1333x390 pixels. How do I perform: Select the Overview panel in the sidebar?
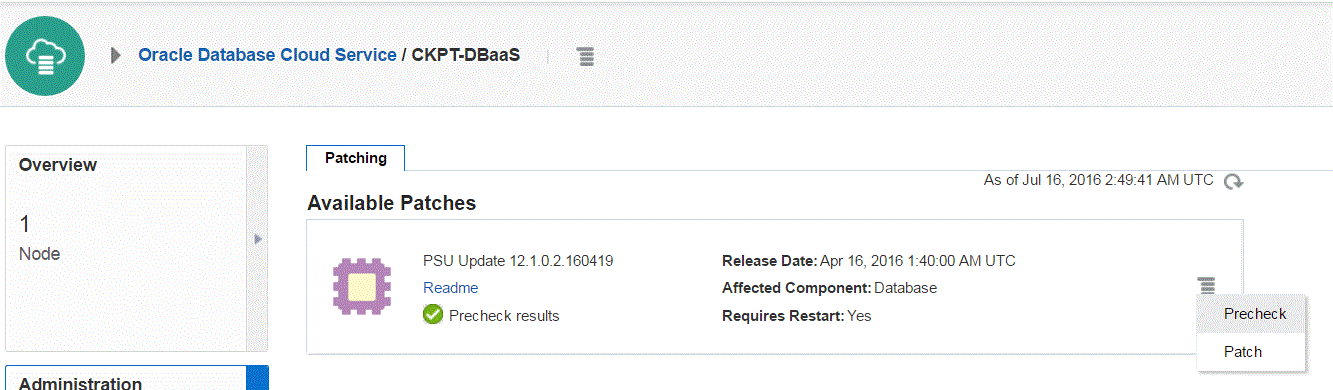[x=127, y=248]
